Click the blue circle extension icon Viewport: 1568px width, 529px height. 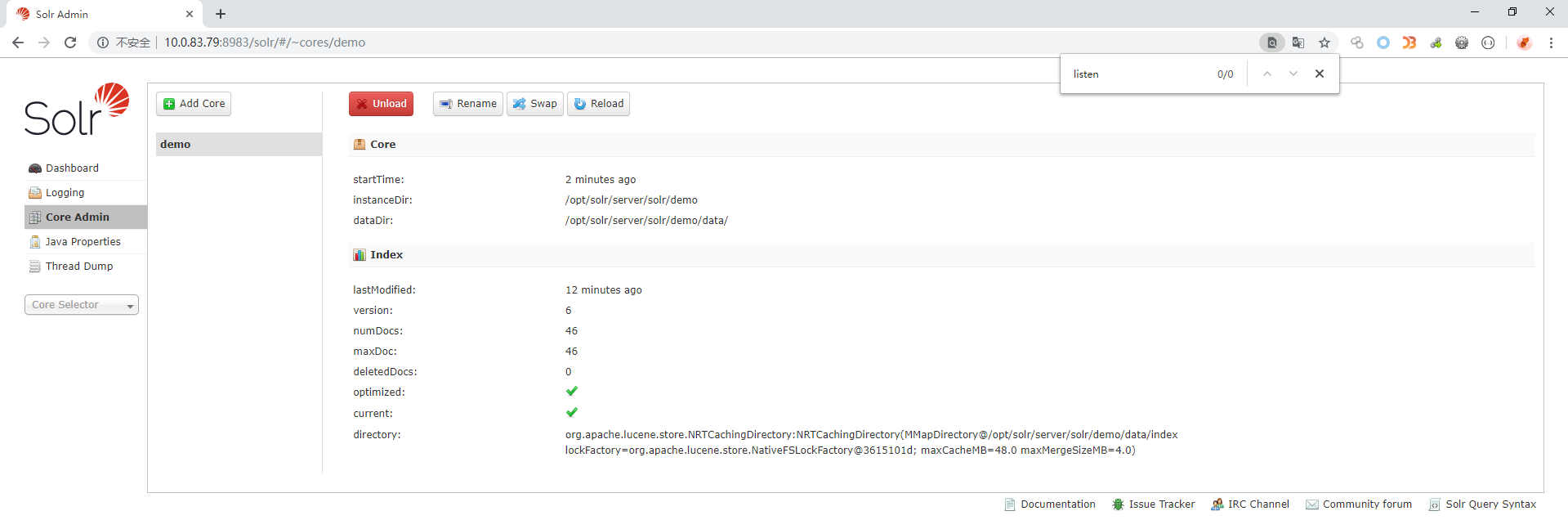tap(1383, 43)
